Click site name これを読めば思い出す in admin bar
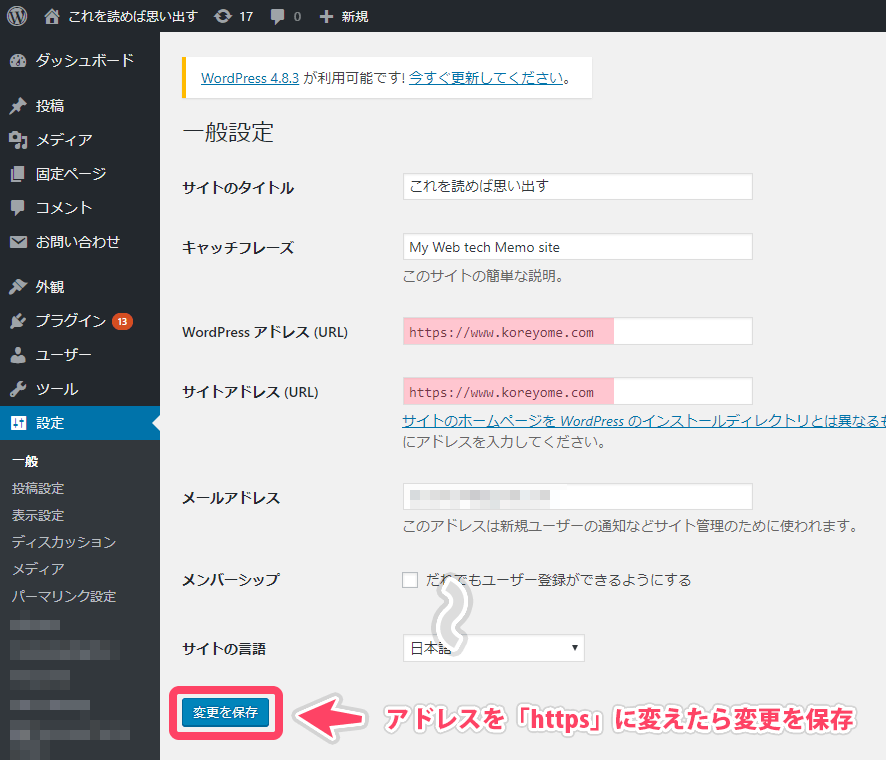The width and height of the screenshot is (886, 760). [x=133, y=16]
